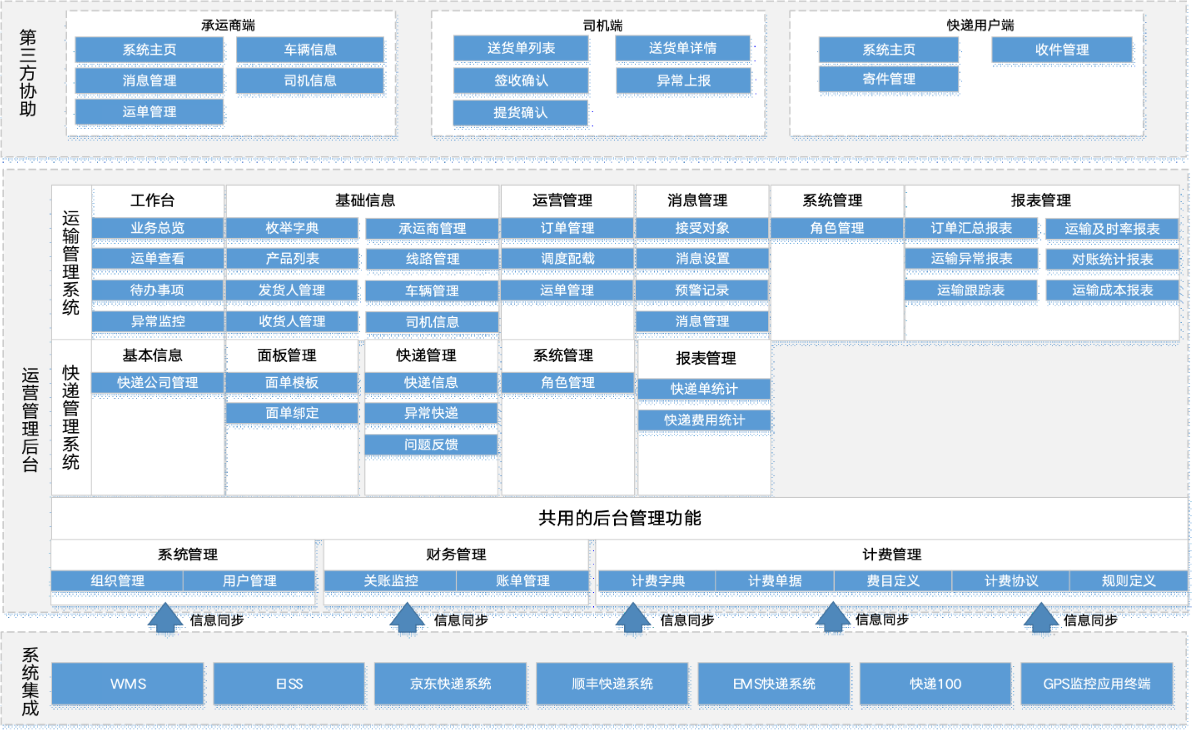Click the 订单汇总报表 box
Image resolution: width=1192 pixels, height=730 pixels.
(972, 228)
